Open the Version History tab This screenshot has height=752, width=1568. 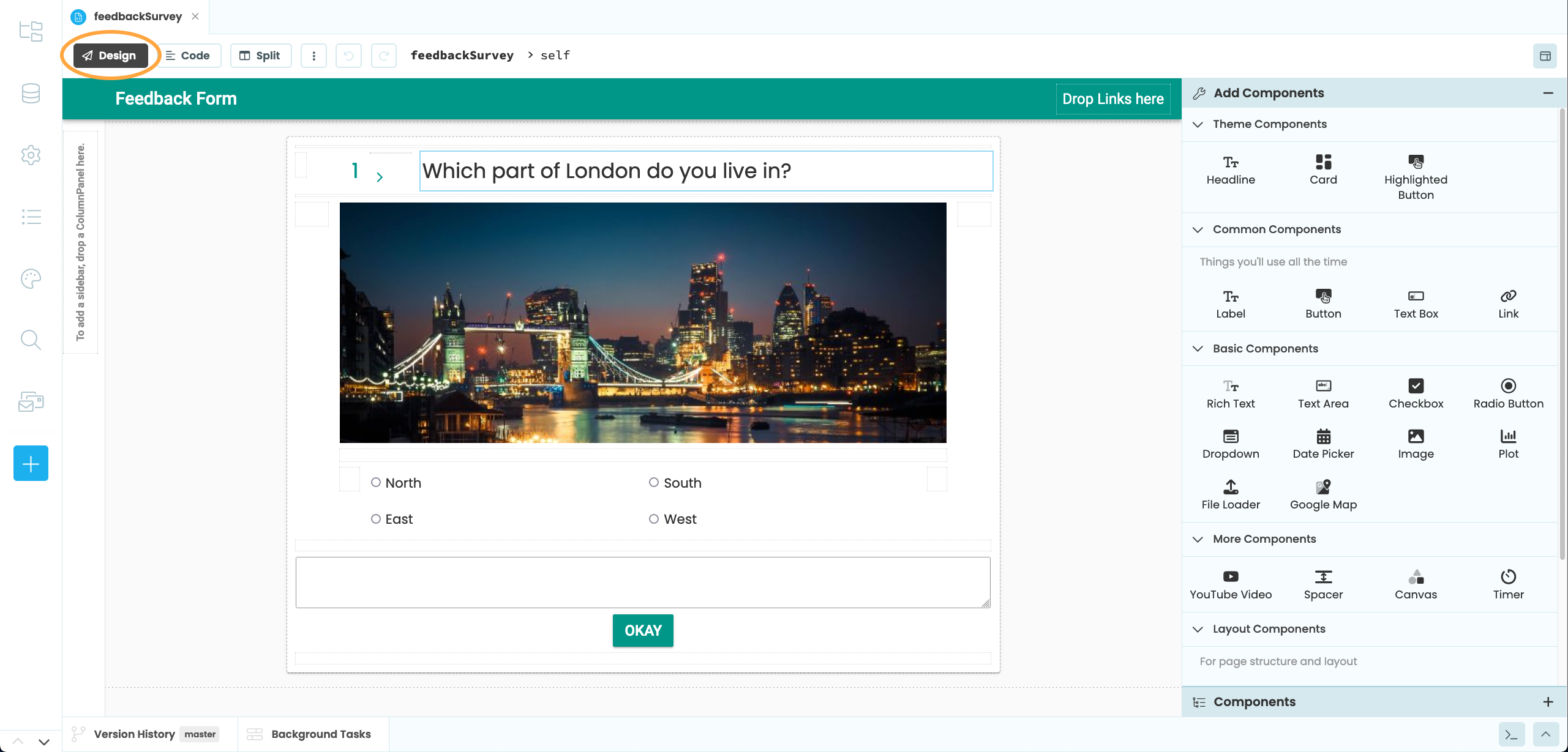pos(134,734)
